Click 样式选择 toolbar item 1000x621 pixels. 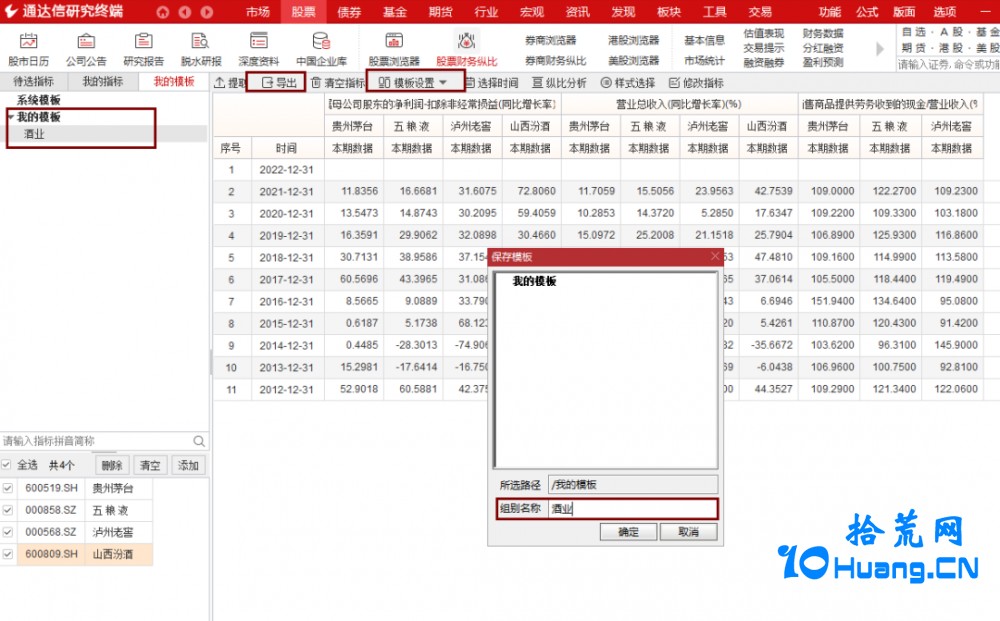pos(628,83)
